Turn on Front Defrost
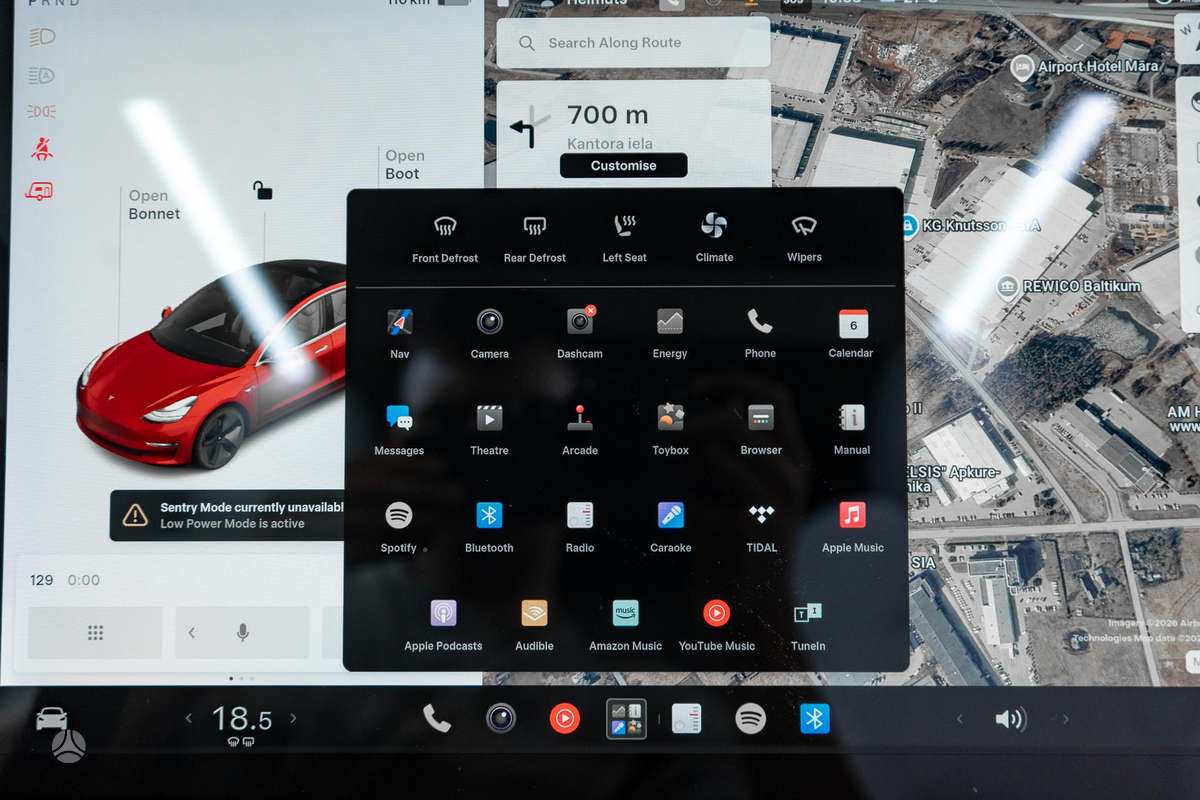1200x800 pixels. click(x=445, y=239)
